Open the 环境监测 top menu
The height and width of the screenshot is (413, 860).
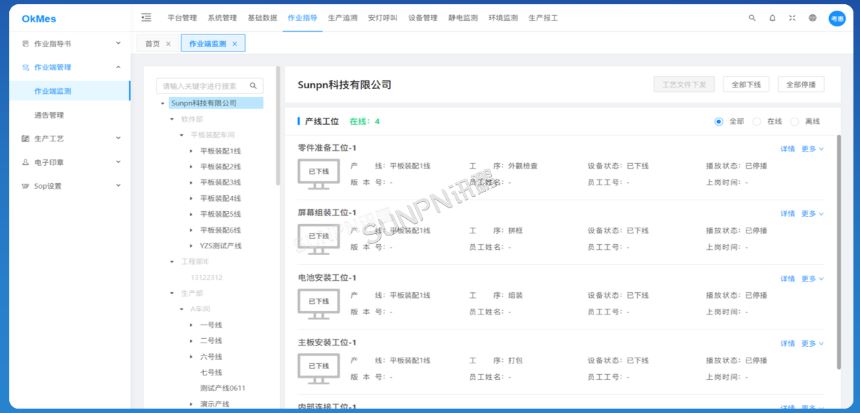(503, 18)
